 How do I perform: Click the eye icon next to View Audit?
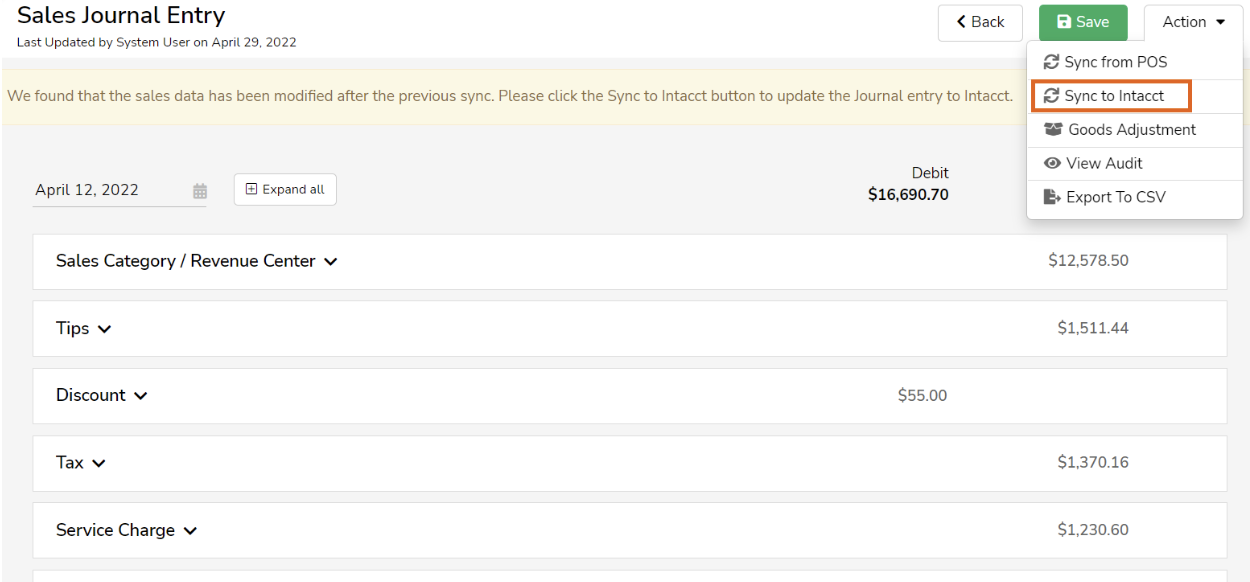pos(1052,163)
